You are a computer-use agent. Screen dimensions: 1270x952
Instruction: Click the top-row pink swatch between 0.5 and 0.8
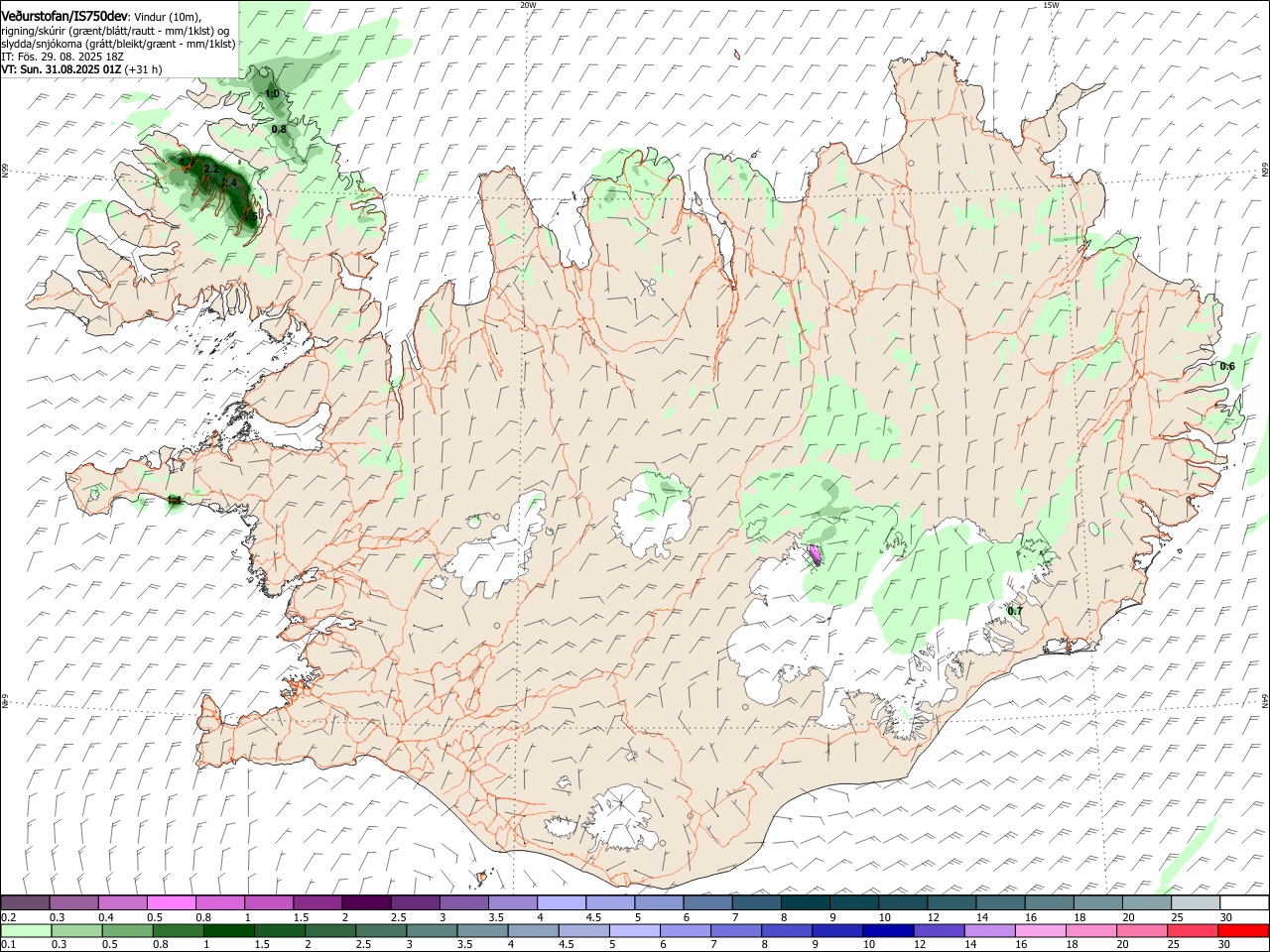[x=171, y=903]
